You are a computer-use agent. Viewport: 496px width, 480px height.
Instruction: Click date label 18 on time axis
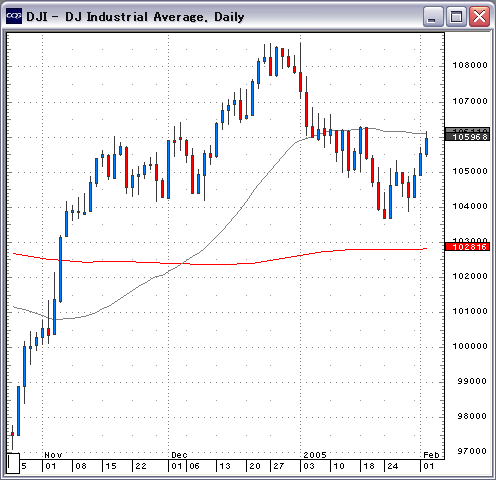369,466
